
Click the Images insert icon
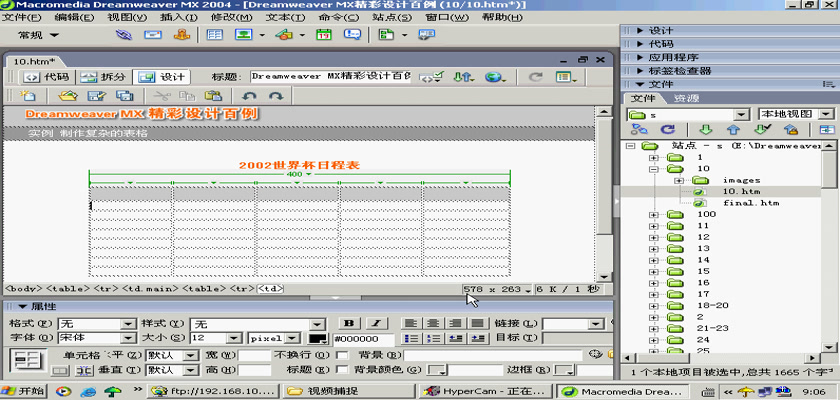[244, 35]
